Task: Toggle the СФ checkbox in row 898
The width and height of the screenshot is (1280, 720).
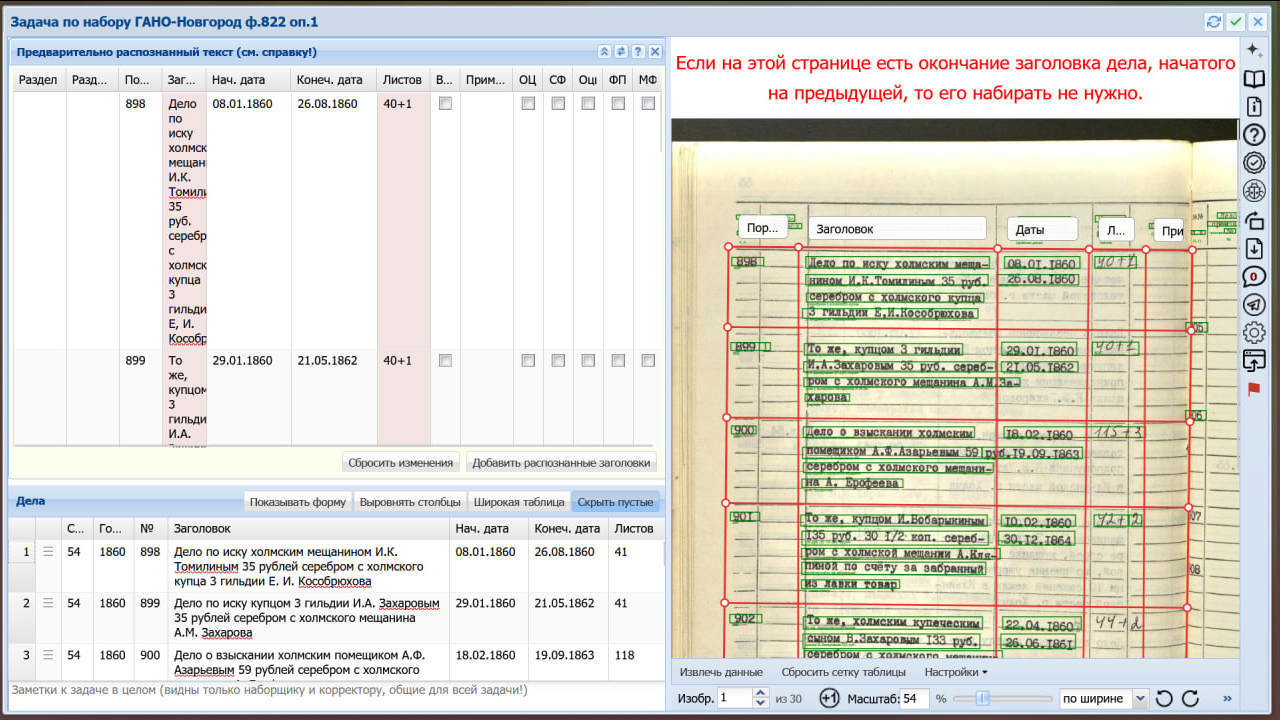Action: [558, 103]
